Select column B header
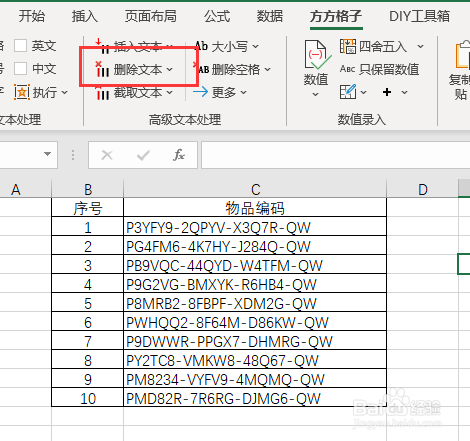Image resolution: width=470 pixels, height=441 pixels. point(88,189)
